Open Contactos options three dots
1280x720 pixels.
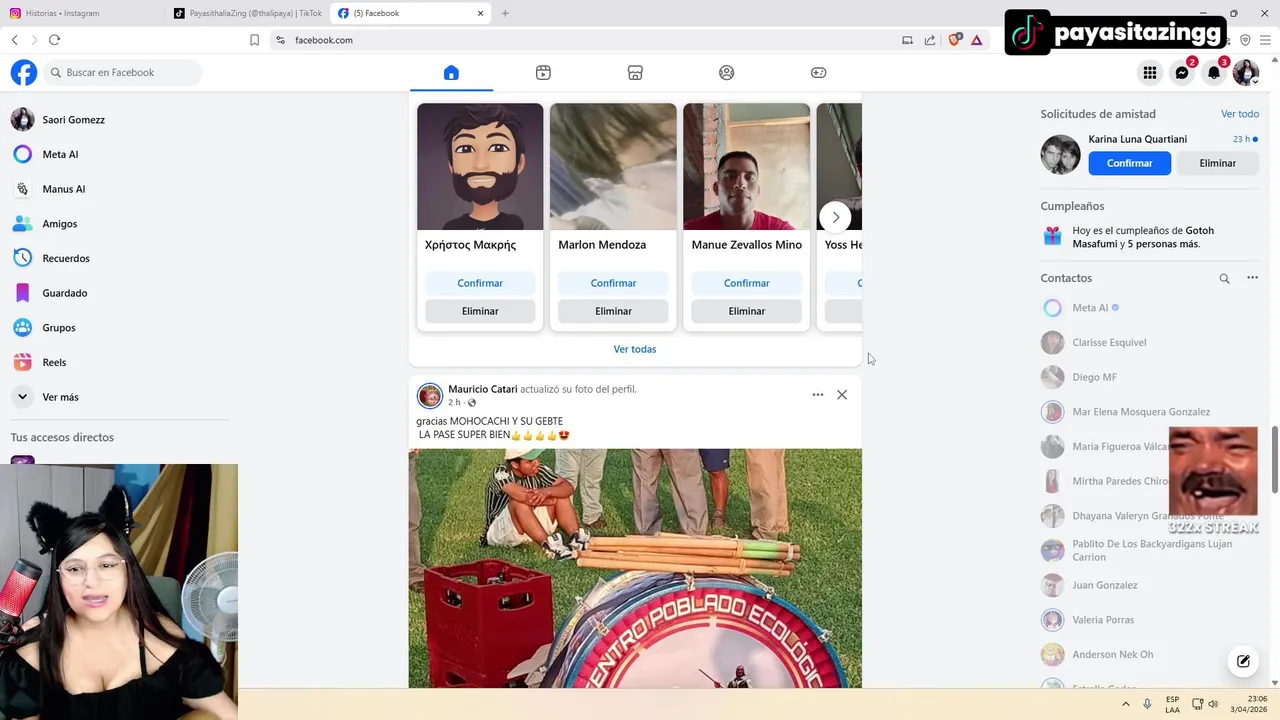1252,278
